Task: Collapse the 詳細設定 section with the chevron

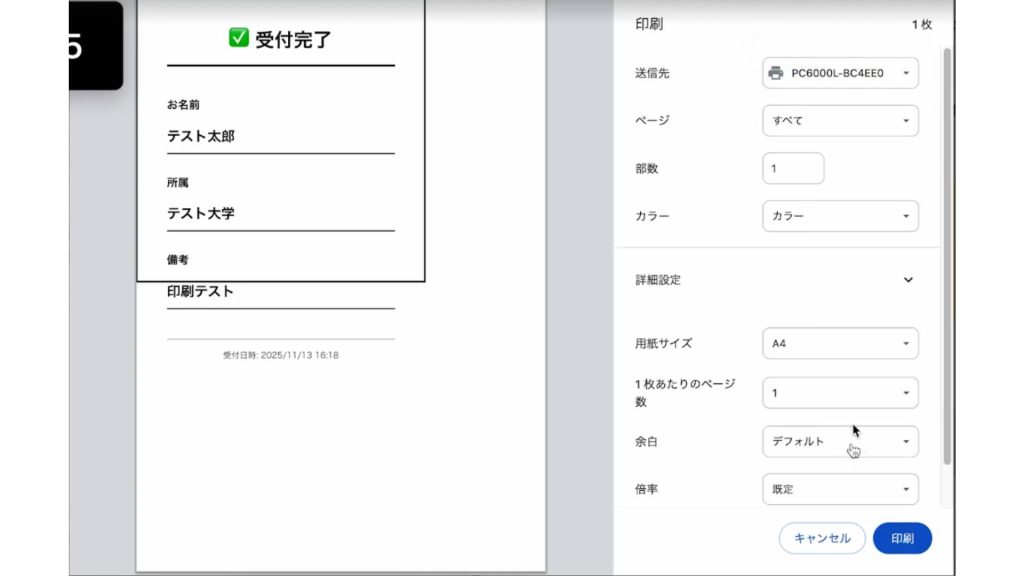Action: (908, 280)
